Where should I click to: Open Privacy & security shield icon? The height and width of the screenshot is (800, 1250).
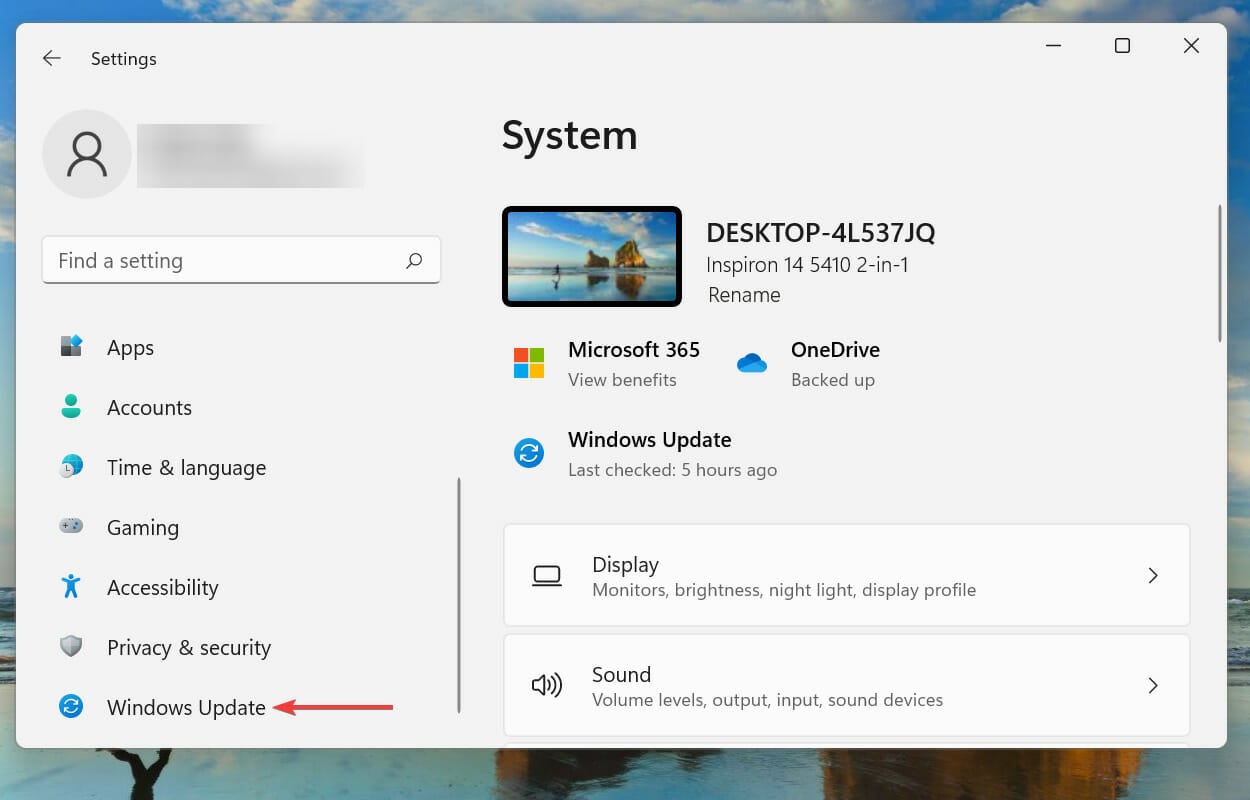click(x=71, y=647)
